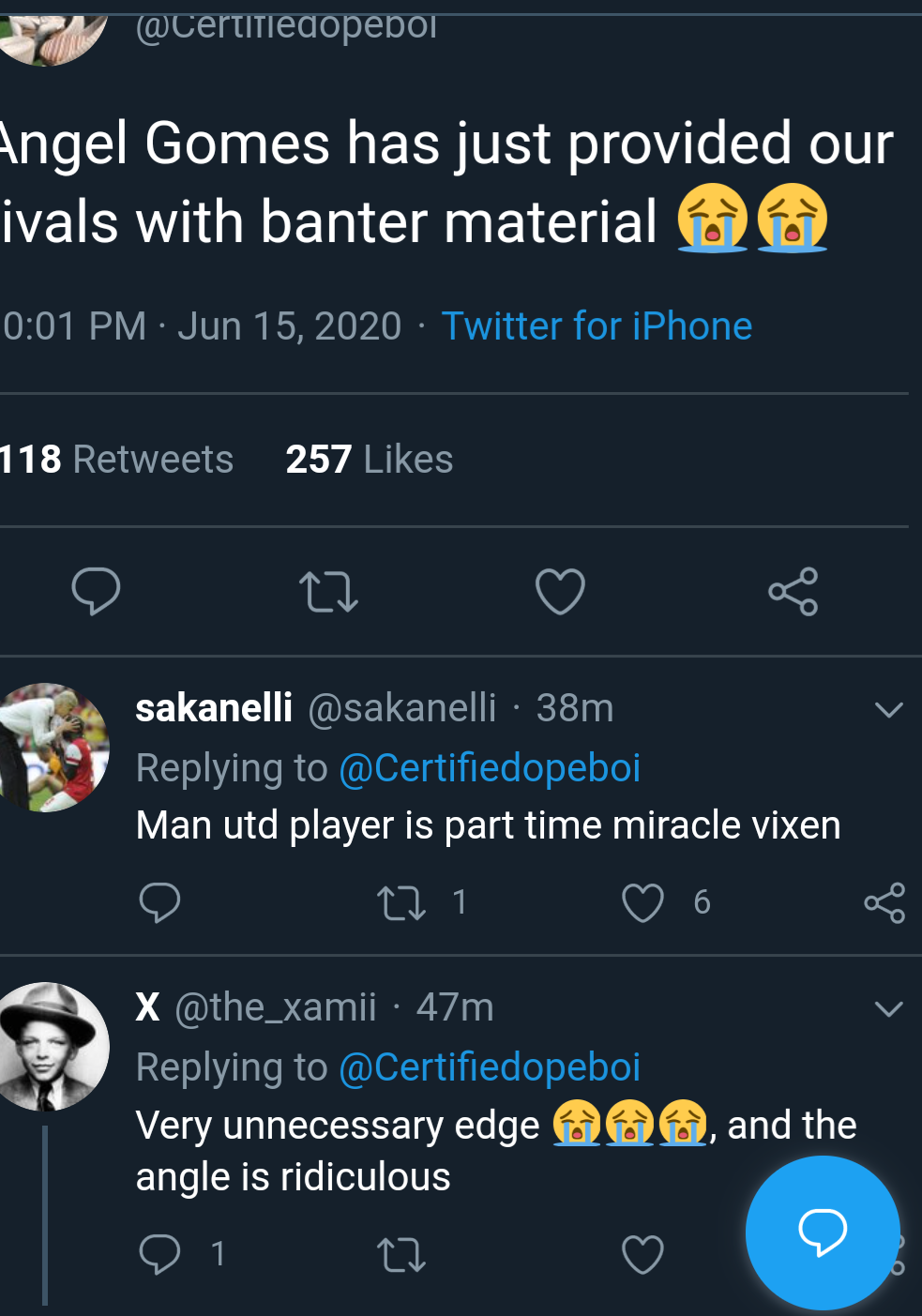
Task: Open the Twitter for iPhone link
Action: point(597,326)
